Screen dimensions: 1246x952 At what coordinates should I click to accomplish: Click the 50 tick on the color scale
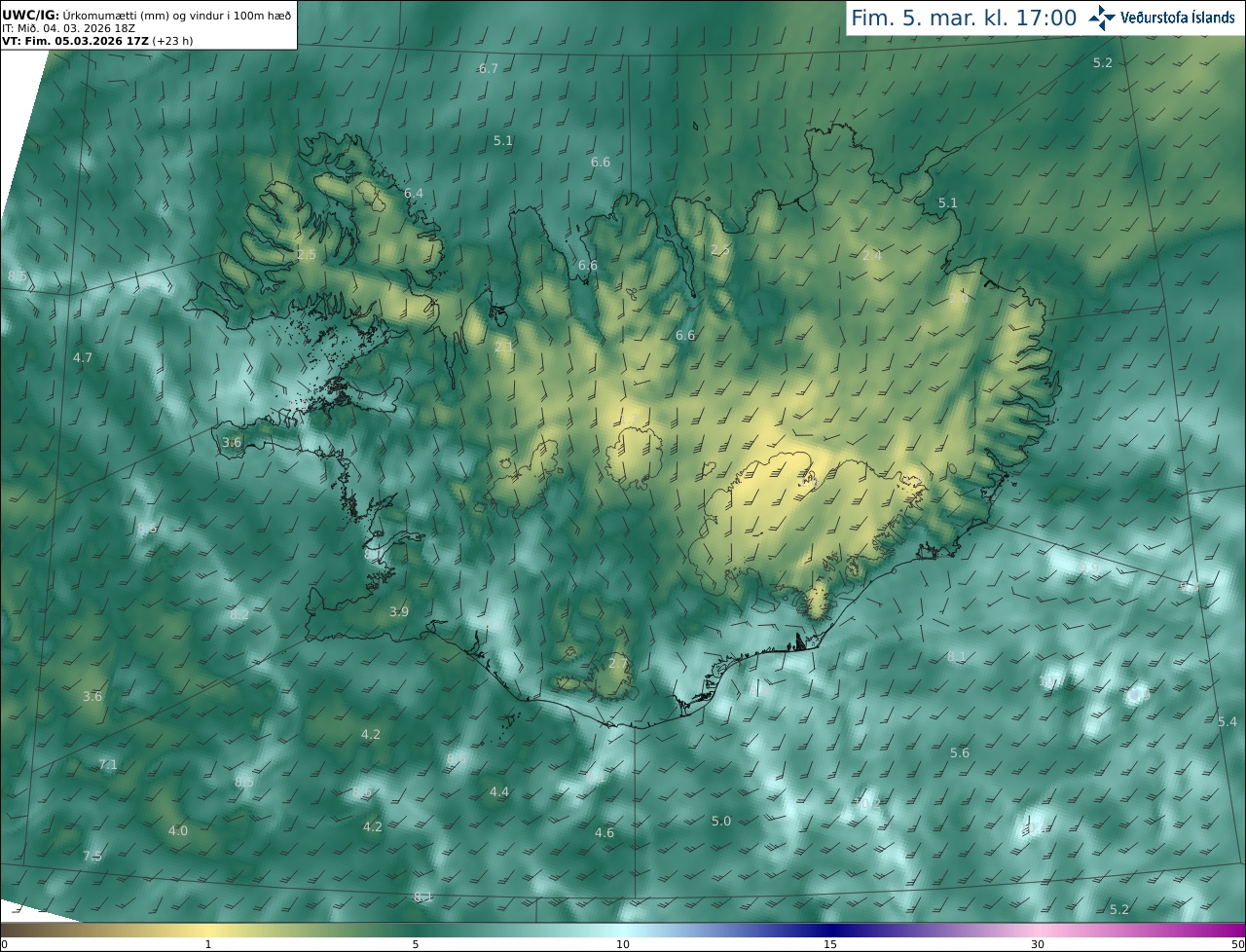(1237, 944)
